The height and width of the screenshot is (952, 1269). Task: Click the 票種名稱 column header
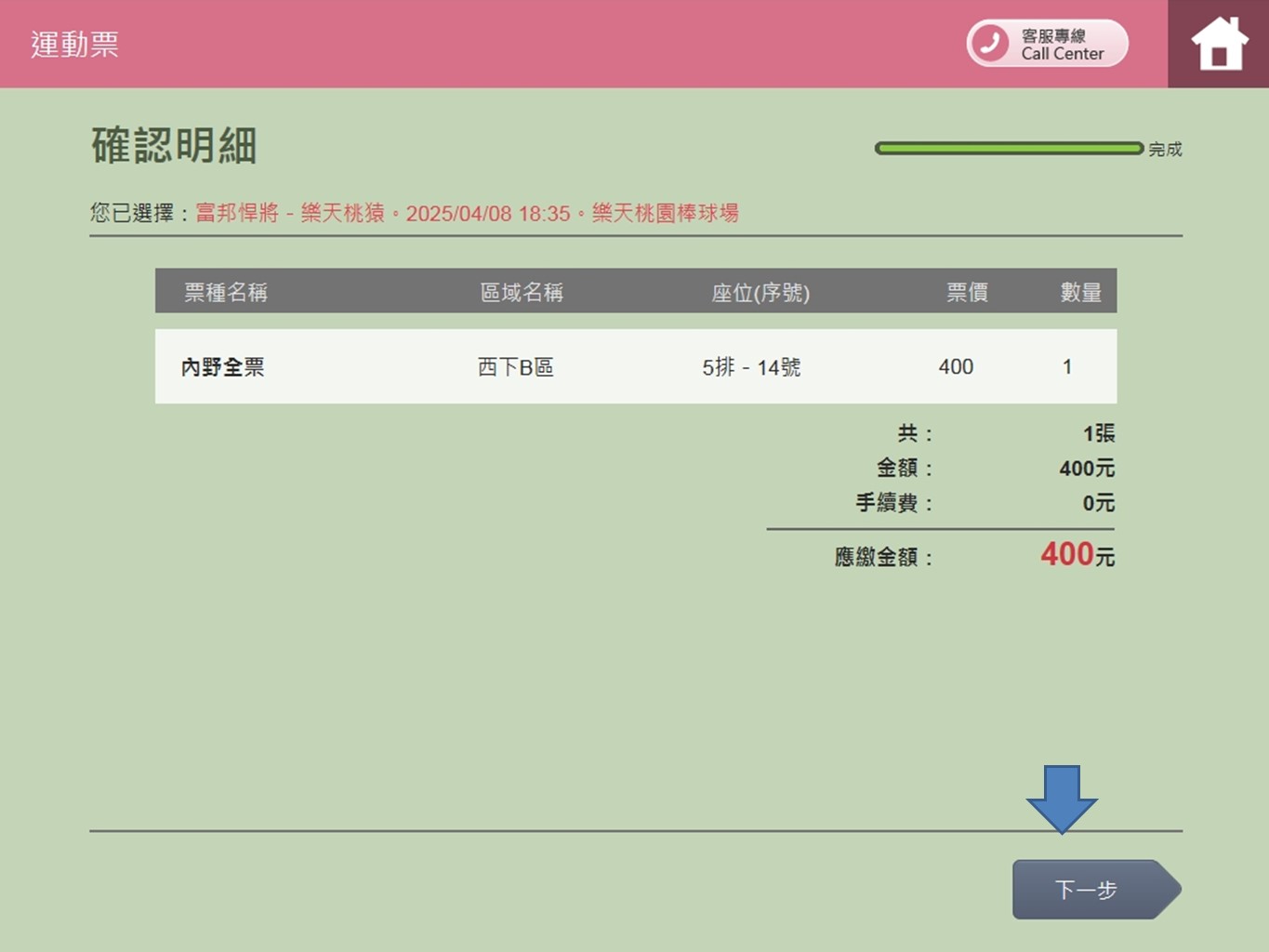tap(226, 292)
